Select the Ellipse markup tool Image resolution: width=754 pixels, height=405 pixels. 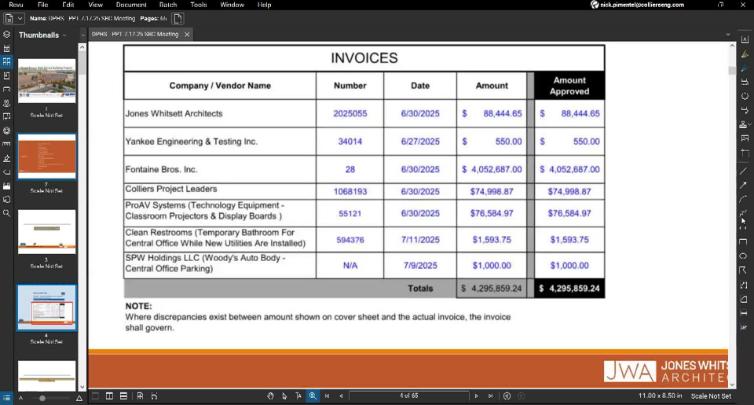pyautogui.click(x=744, y=256)
